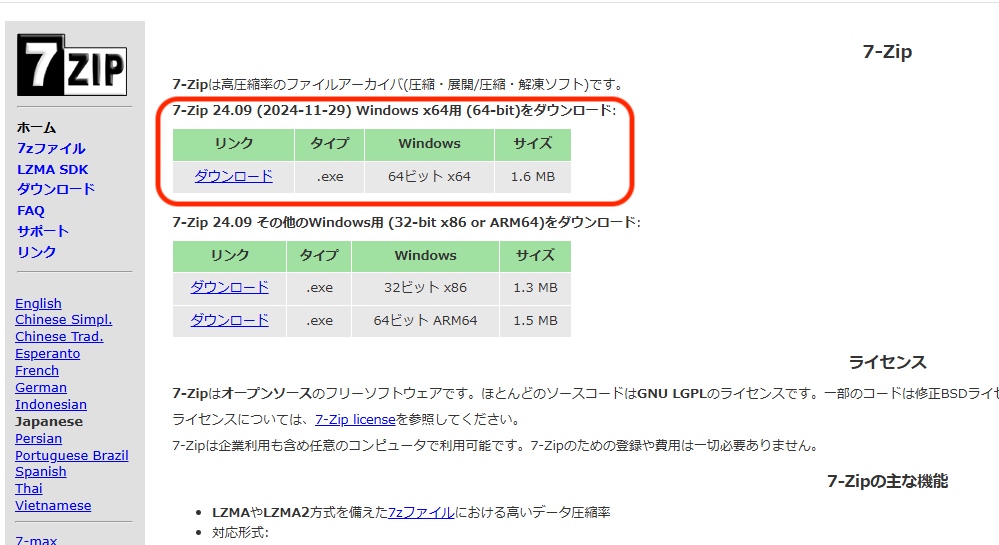Click the サイズ header in x64 table
The image size is (999, 545).
click(x=533, y=144)
